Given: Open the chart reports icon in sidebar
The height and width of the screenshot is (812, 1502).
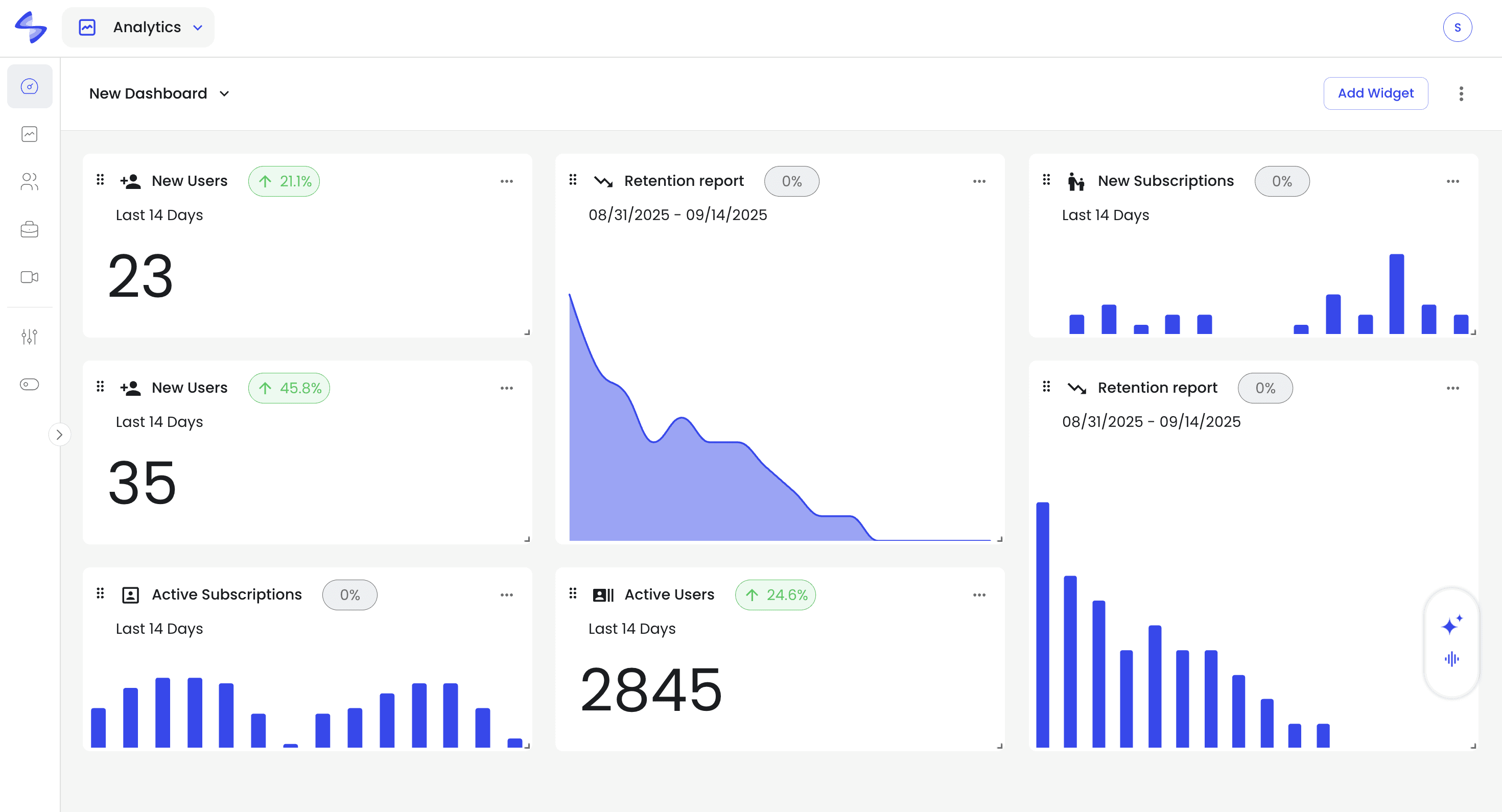Looking at the screenshot, I should [29, 134].
